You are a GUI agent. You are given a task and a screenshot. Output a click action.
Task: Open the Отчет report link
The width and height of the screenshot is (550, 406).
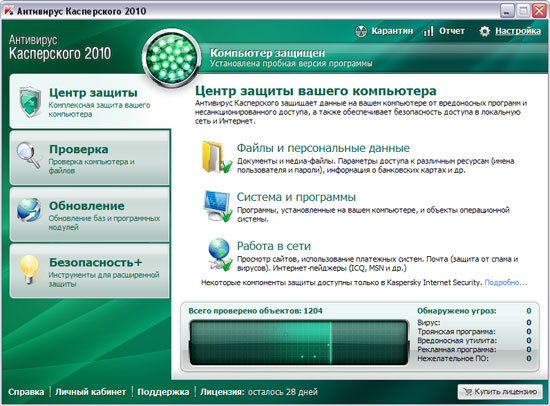pos(452,31)
